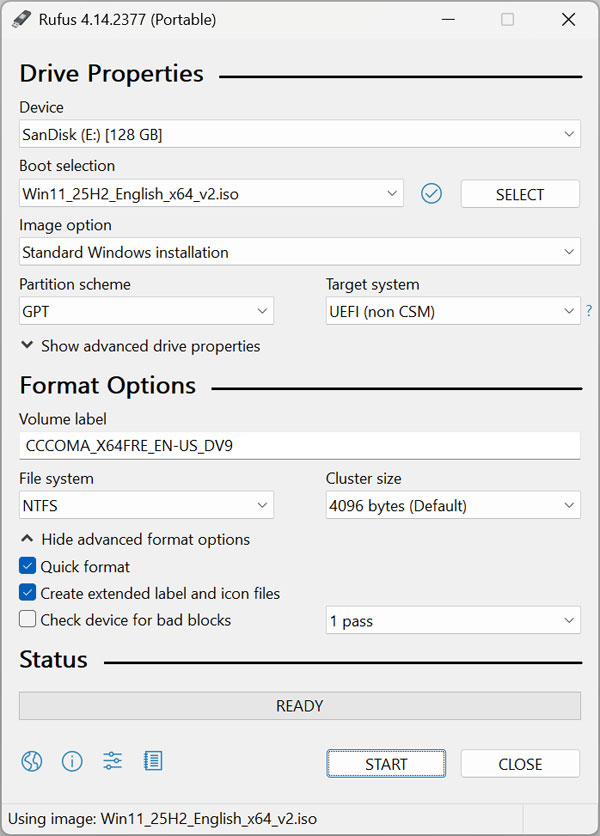Open the language globe icon
Viewport: 600px width, 836px height.
pyautogui.click(x=32, y=761)
